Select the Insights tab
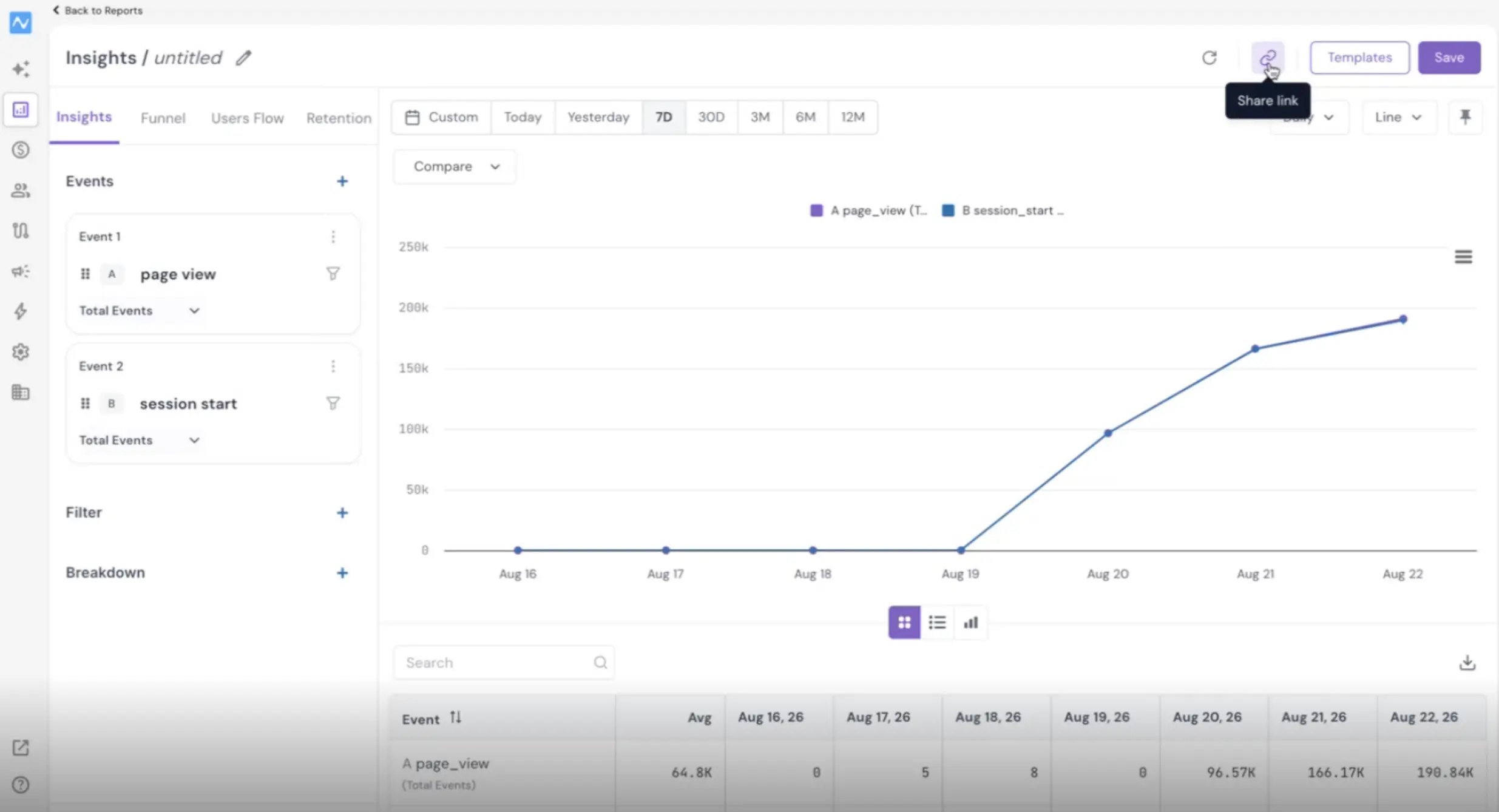1499x812 pixels. click(84, 117)
